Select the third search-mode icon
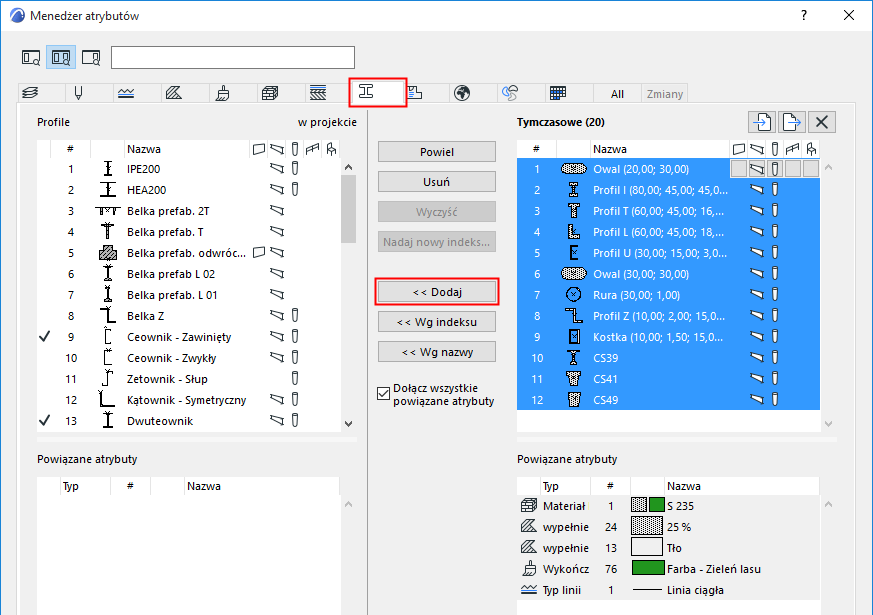Image resolution: width=873 pixels, height=615 pixels. point(91,57)
